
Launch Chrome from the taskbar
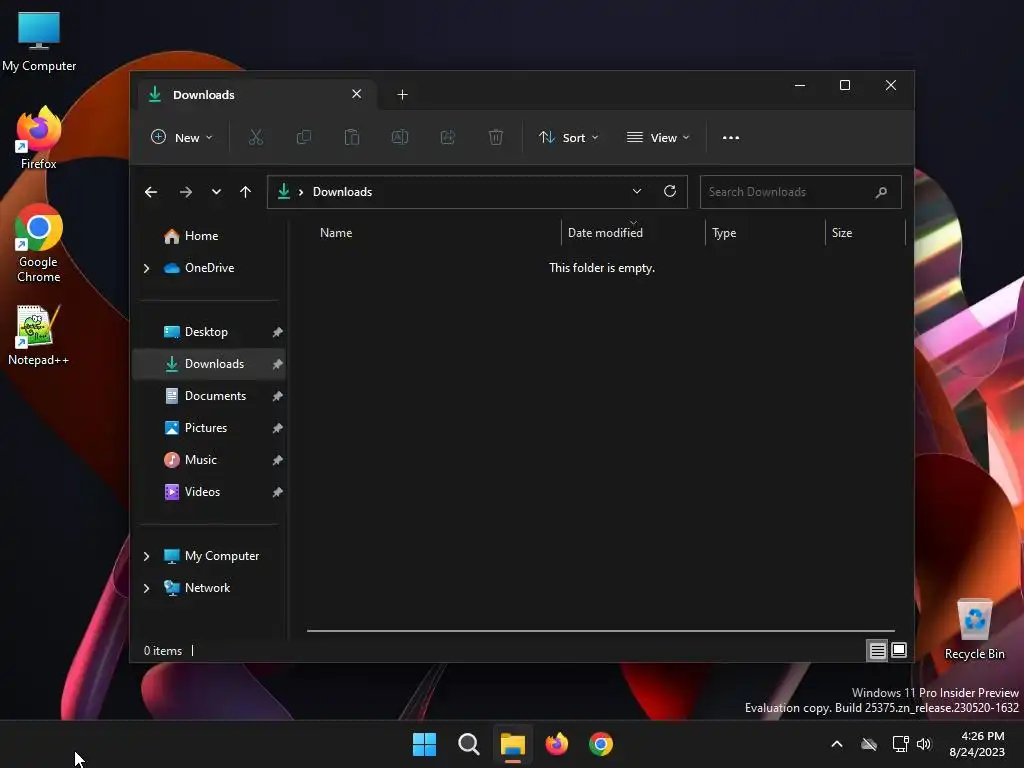pyautogui.click(x=601, y=744)
